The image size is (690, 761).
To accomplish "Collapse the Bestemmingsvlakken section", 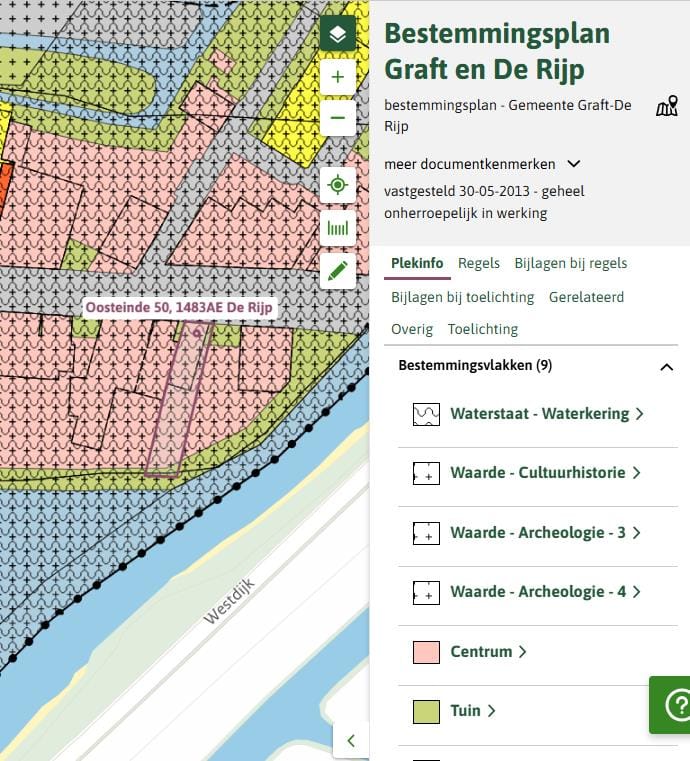I will (x=666, y=367).
